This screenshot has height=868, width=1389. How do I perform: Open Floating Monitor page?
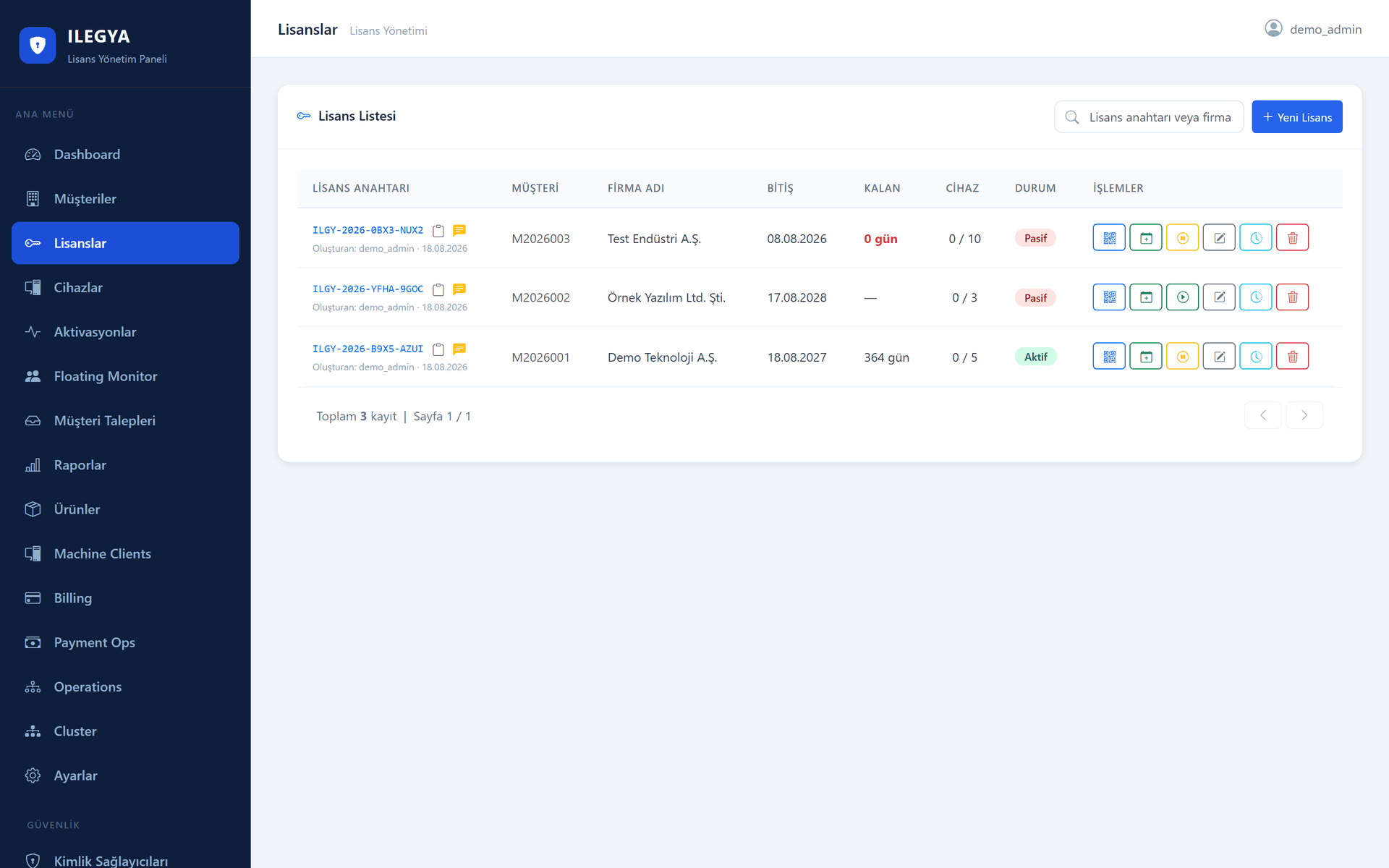coord(125,376)
